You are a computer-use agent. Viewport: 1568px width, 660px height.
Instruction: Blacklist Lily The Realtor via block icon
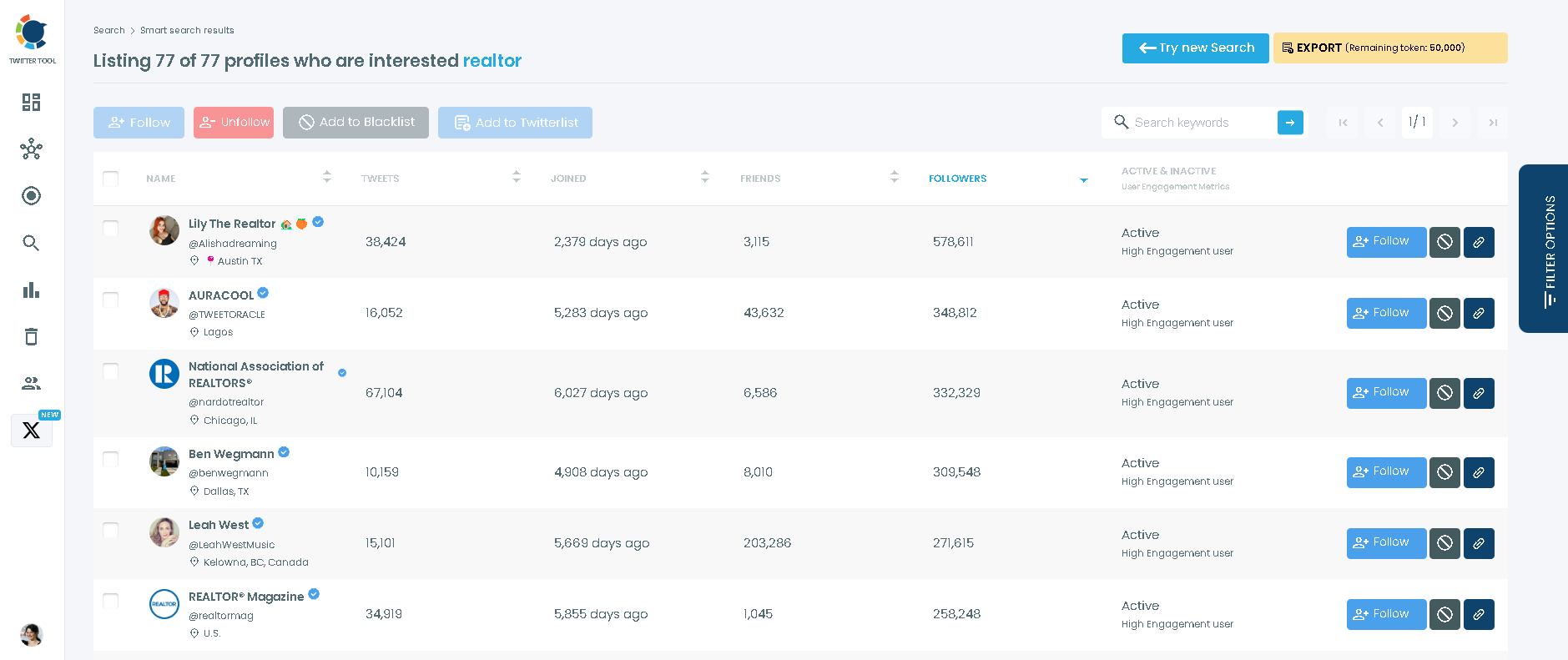[1444, 242]
